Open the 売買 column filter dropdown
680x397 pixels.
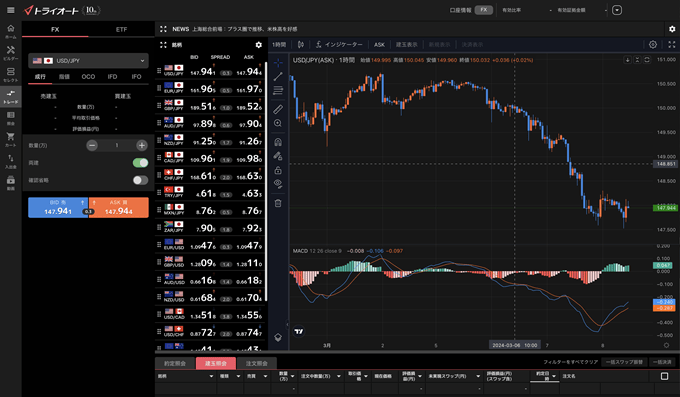(x=265, y=376)
